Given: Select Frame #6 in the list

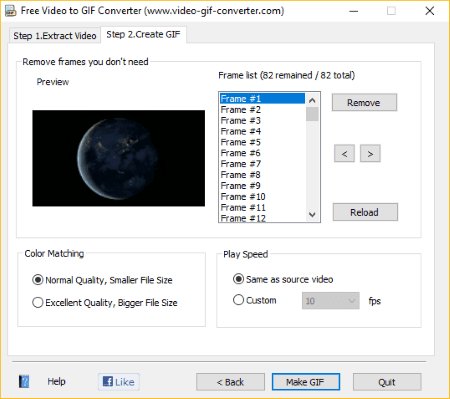Looking at the screenshot, I should pyautogui.click(x=262, y=153).
